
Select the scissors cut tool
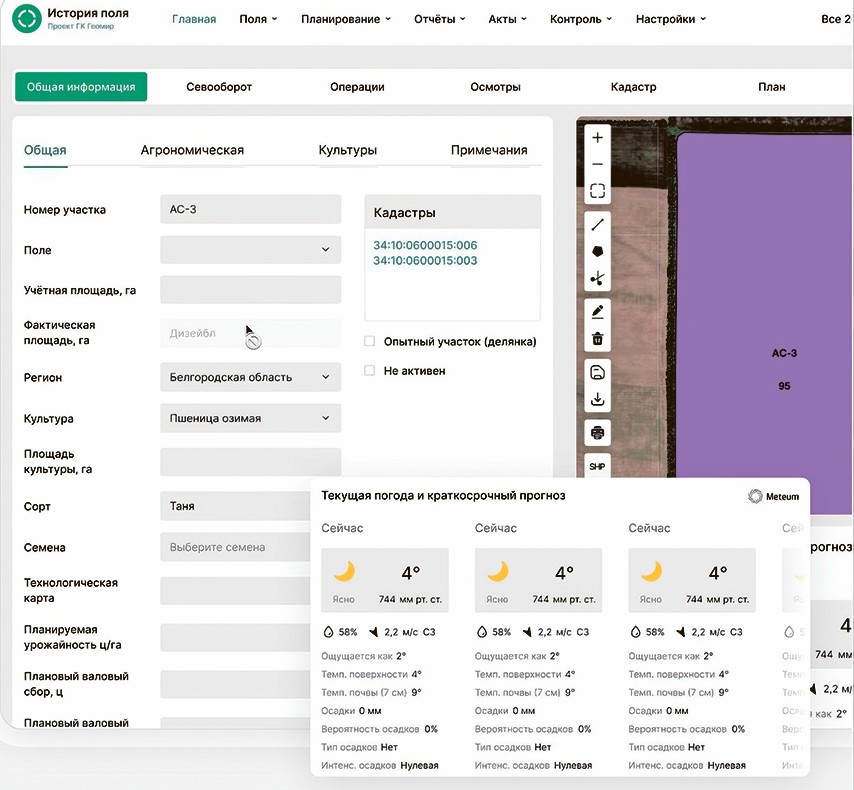[597, 278]
